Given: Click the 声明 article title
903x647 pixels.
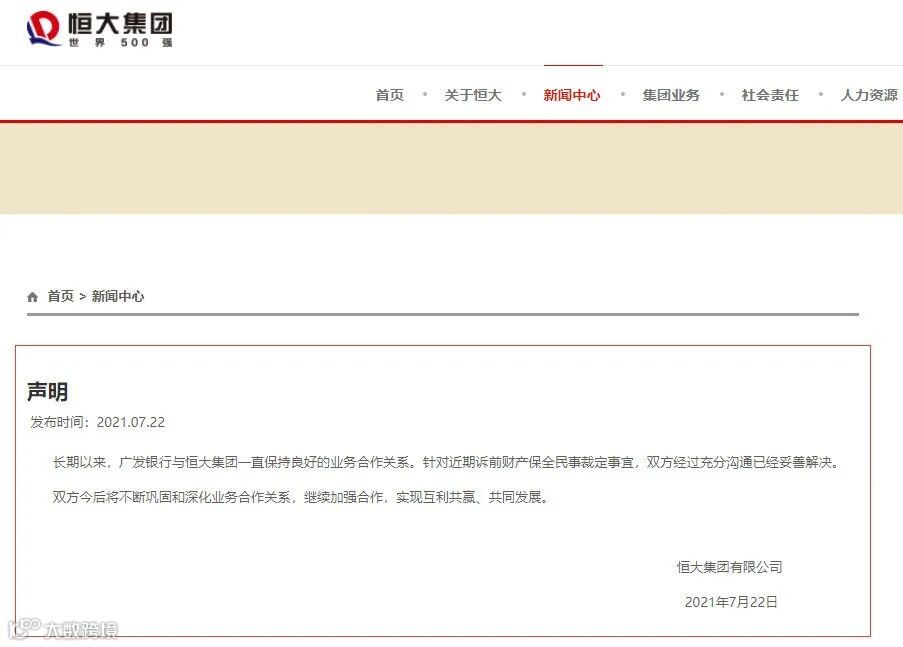Looking at the screenshot, I should pyautogui.click(x=48, y=392).
